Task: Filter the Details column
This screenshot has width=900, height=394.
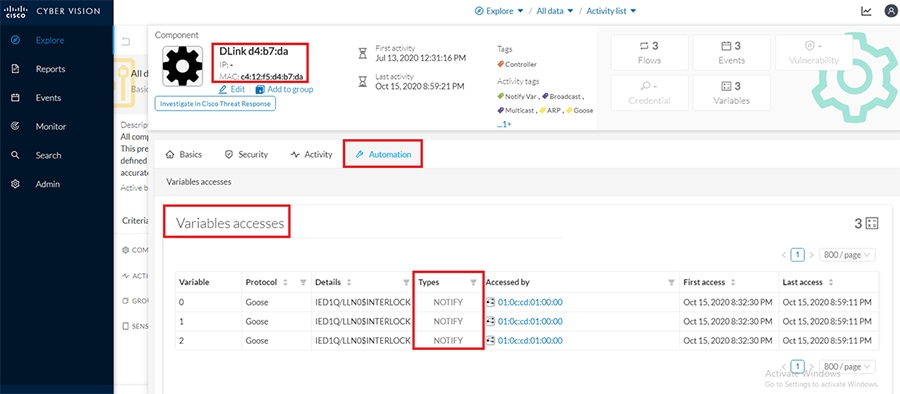Action: pyautogui.click(x=406, y=283)
